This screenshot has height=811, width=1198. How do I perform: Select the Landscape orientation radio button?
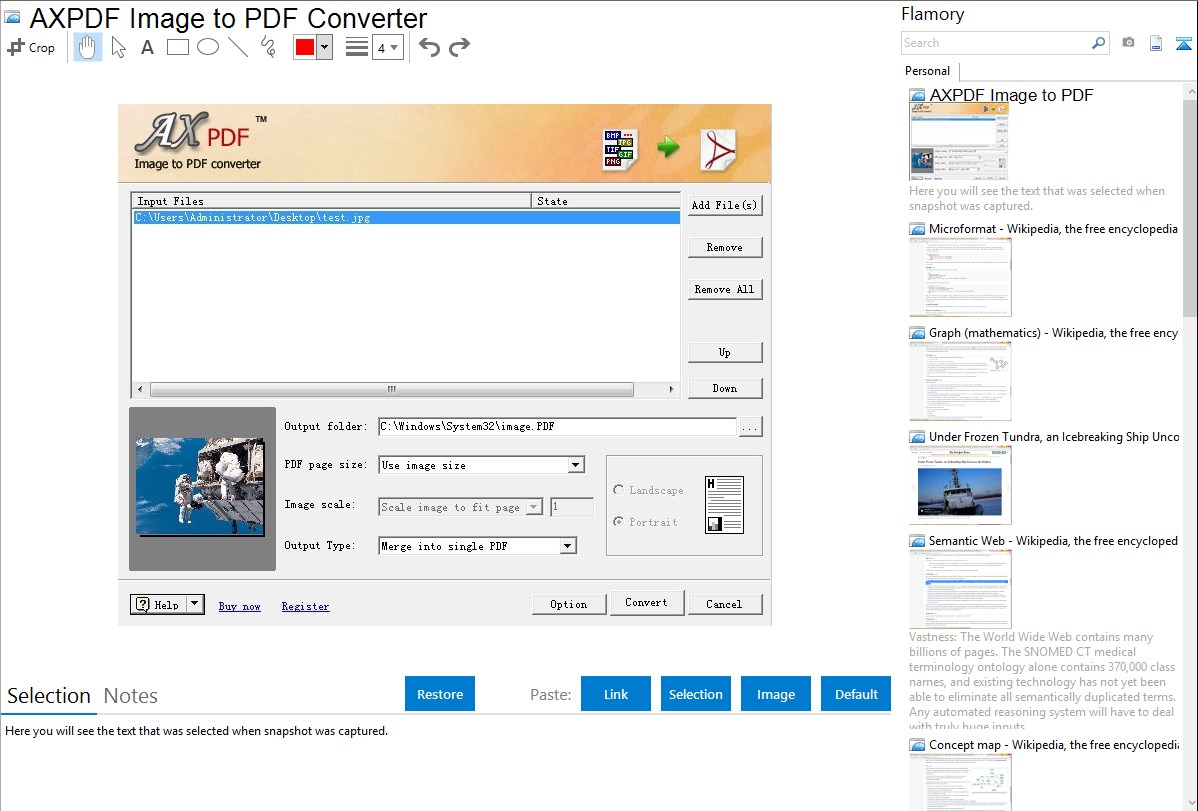click(x=618, y=490)
